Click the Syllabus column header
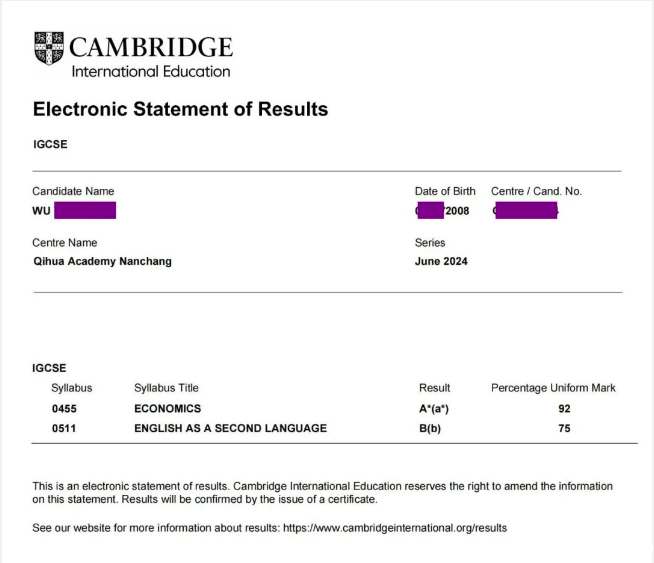 coord(72,388)
